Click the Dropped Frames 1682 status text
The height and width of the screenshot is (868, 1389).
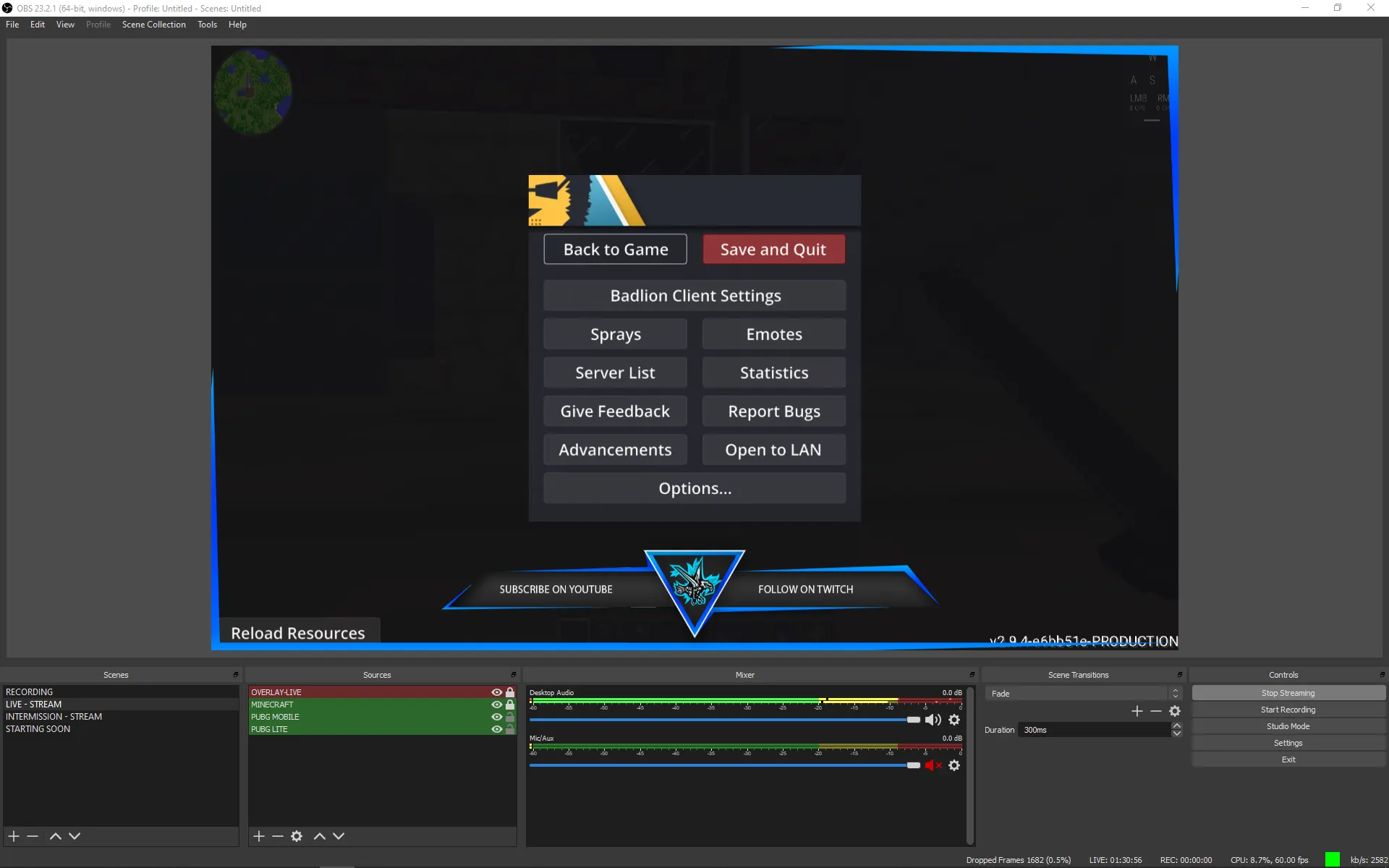coord(1019,860)
